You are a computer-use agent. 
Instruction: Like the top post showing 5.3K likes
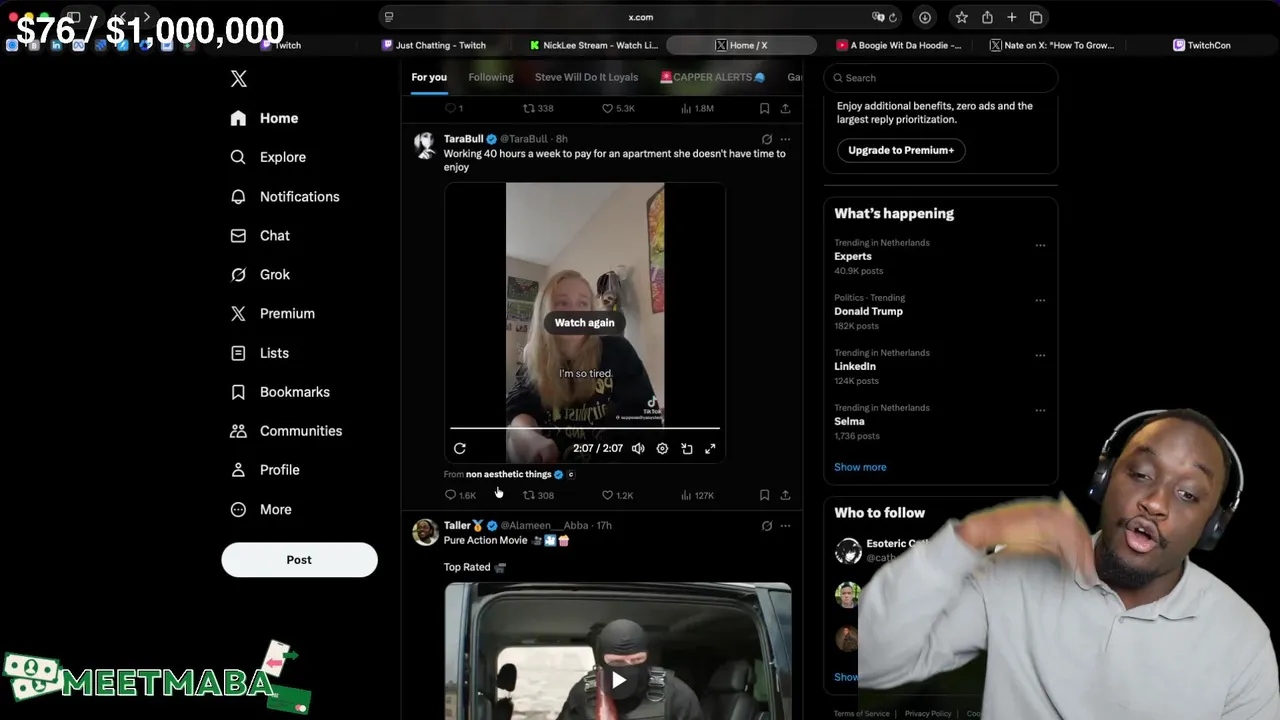617,108
